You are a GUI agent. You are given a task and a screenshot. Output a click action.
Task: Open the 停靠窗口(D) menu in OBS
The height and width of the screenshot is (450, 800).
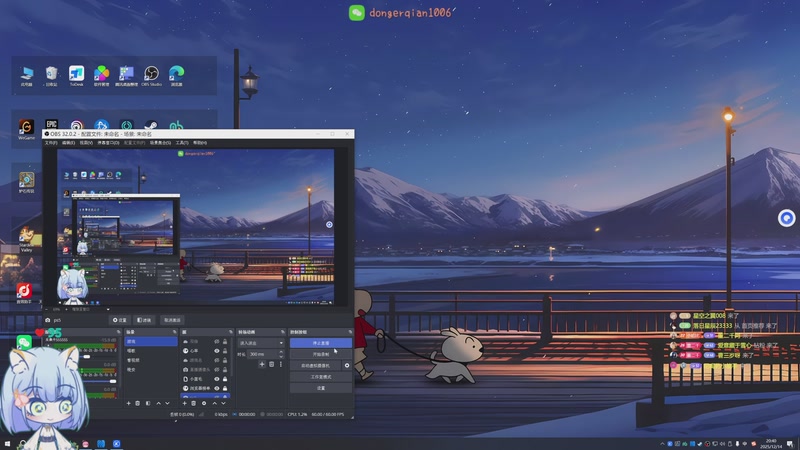tap(108, 143)
